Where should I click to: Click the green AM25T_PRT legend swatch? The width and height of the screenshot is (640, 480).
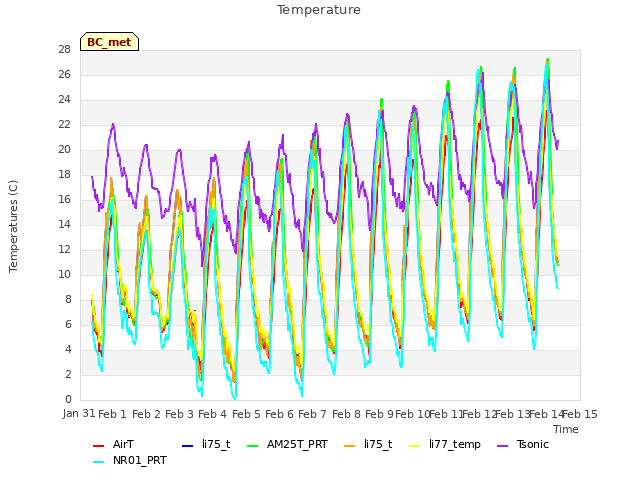coord(253,446)
